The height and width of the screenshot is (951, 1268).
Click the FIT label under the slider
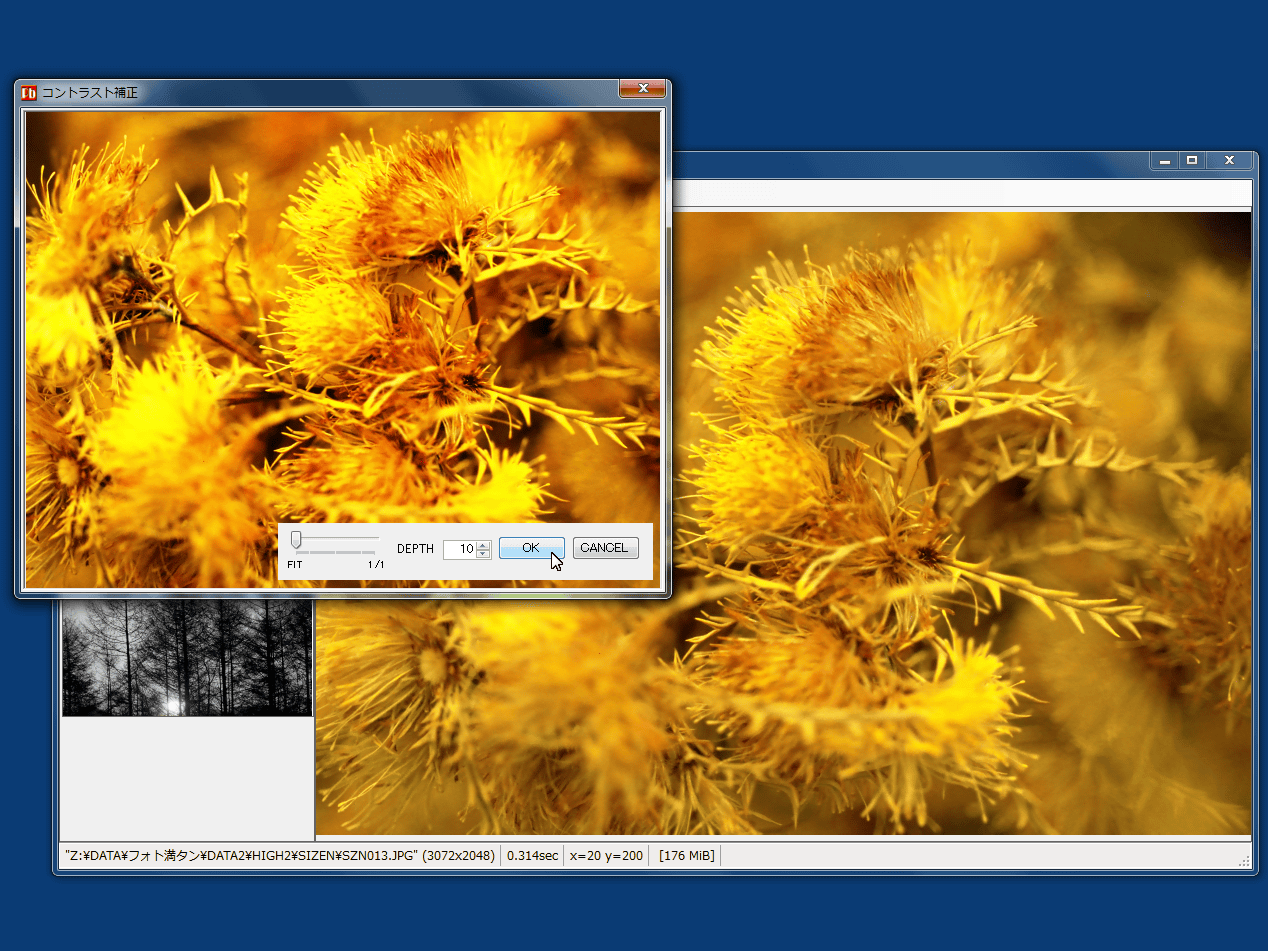point(295,565)
